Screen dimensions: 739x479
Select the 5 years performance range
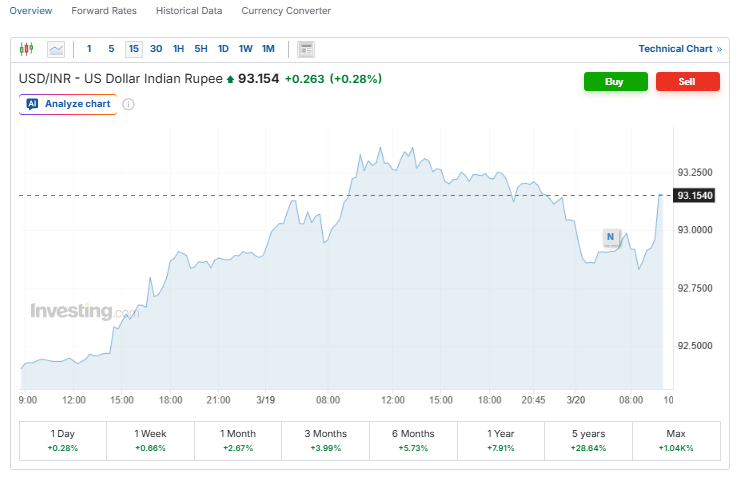click(588, 440)
